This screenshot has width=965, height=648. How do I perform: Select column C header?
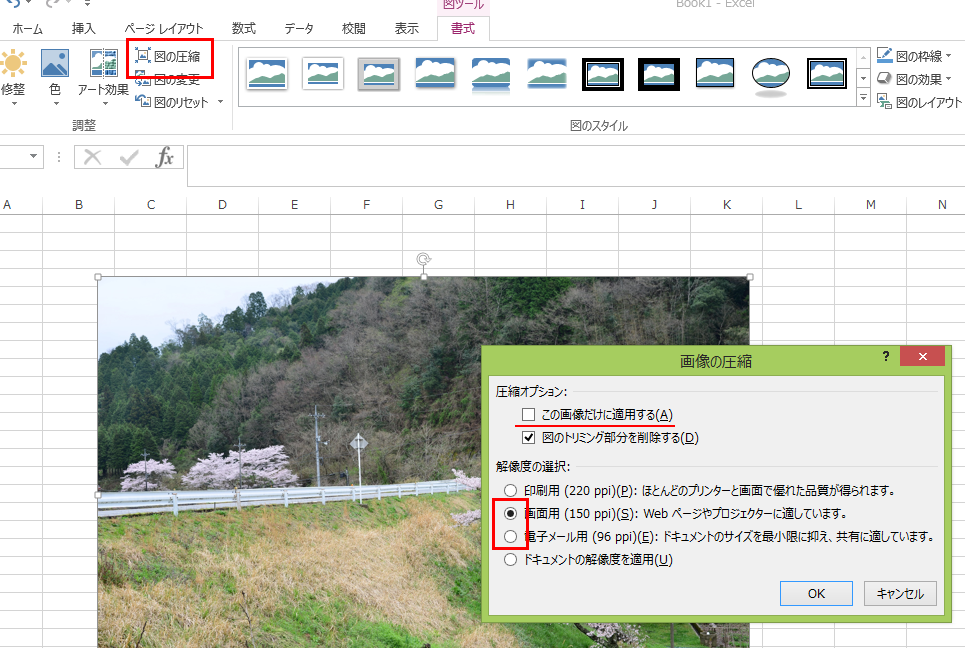pos(151,205)
